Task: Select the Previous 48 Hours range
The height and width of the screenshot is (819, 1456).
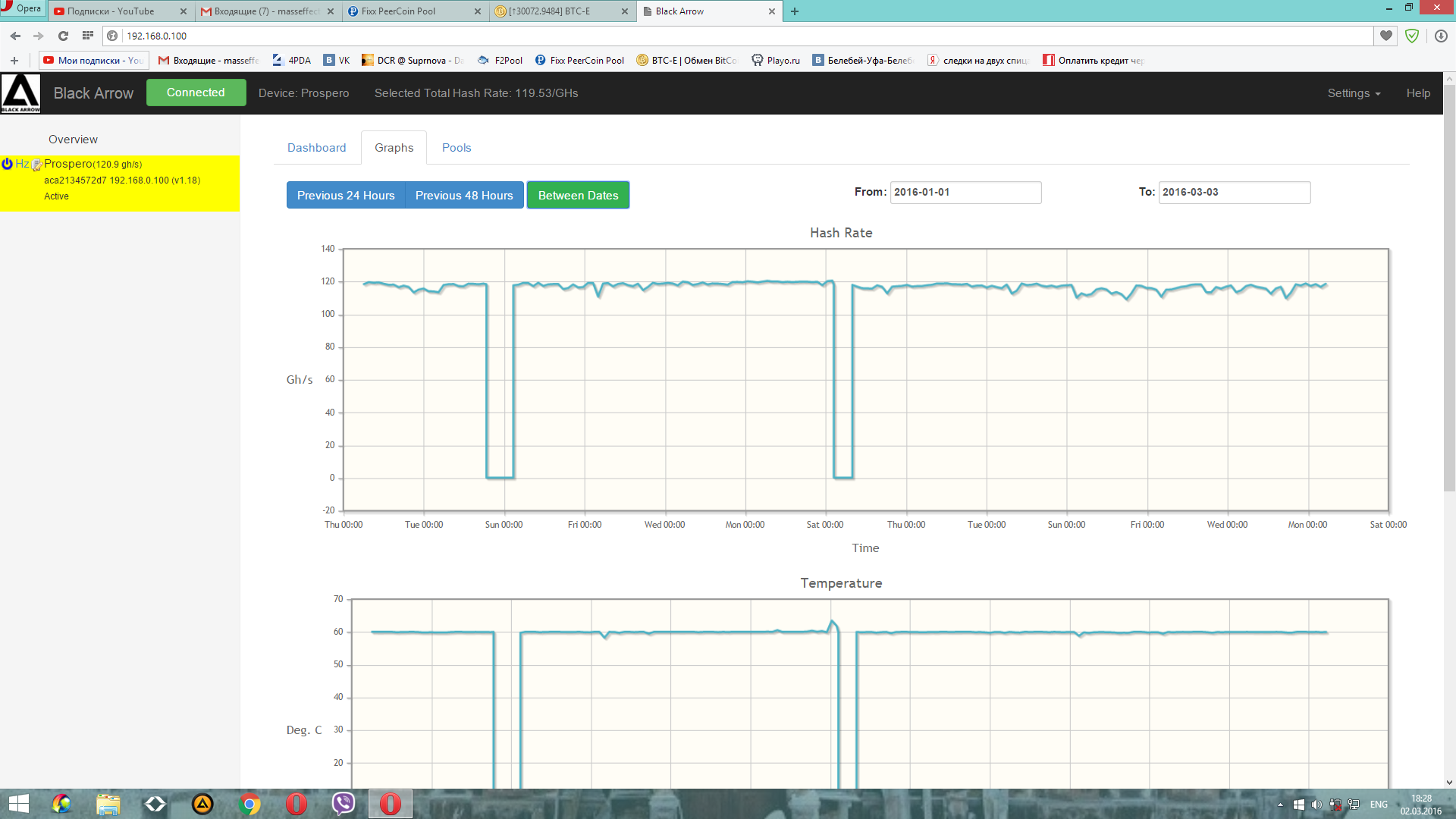Action: [x=464, y=195]
